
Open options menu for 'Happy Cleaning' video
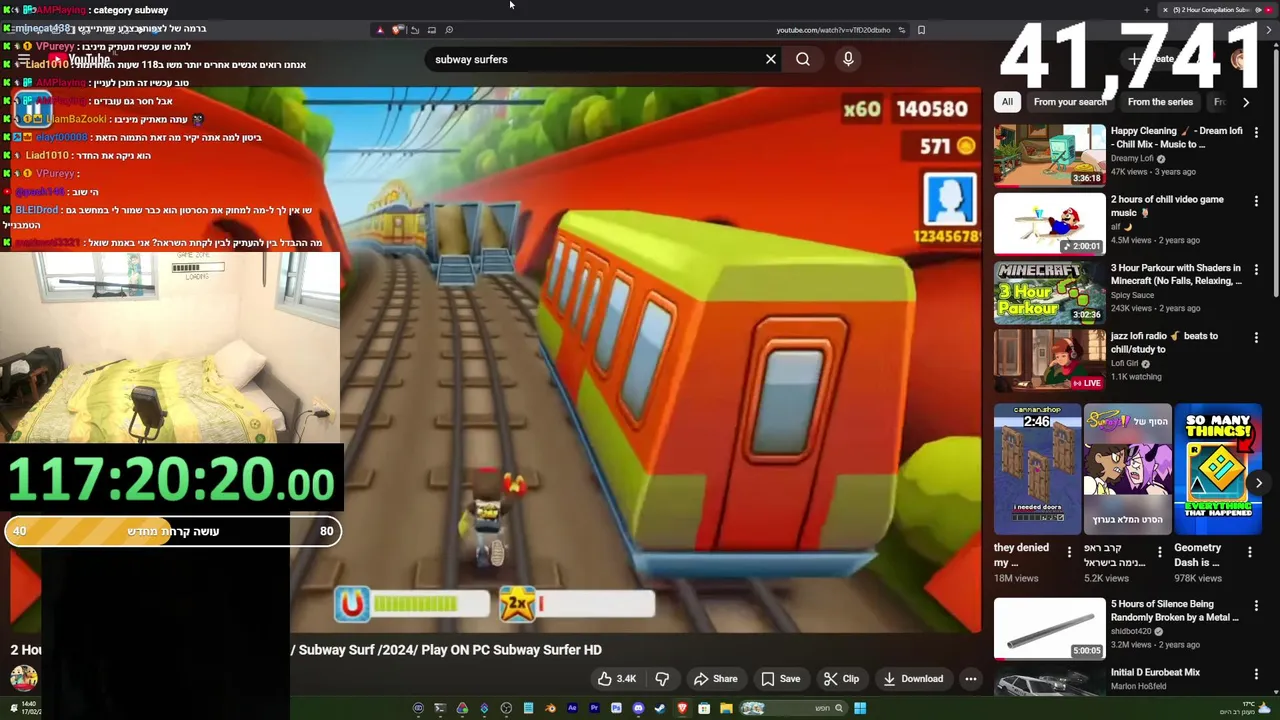1256,133
